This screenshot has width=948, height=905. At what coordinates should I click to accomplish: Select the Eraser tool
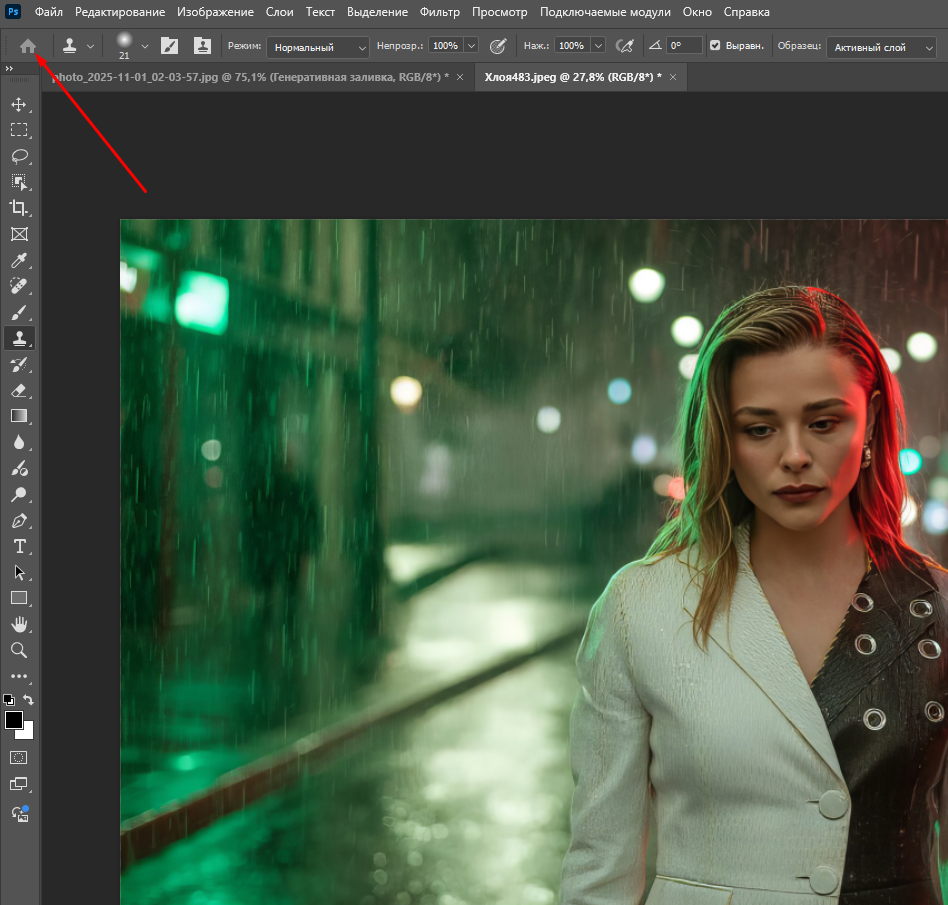click(x=19, y=390)
